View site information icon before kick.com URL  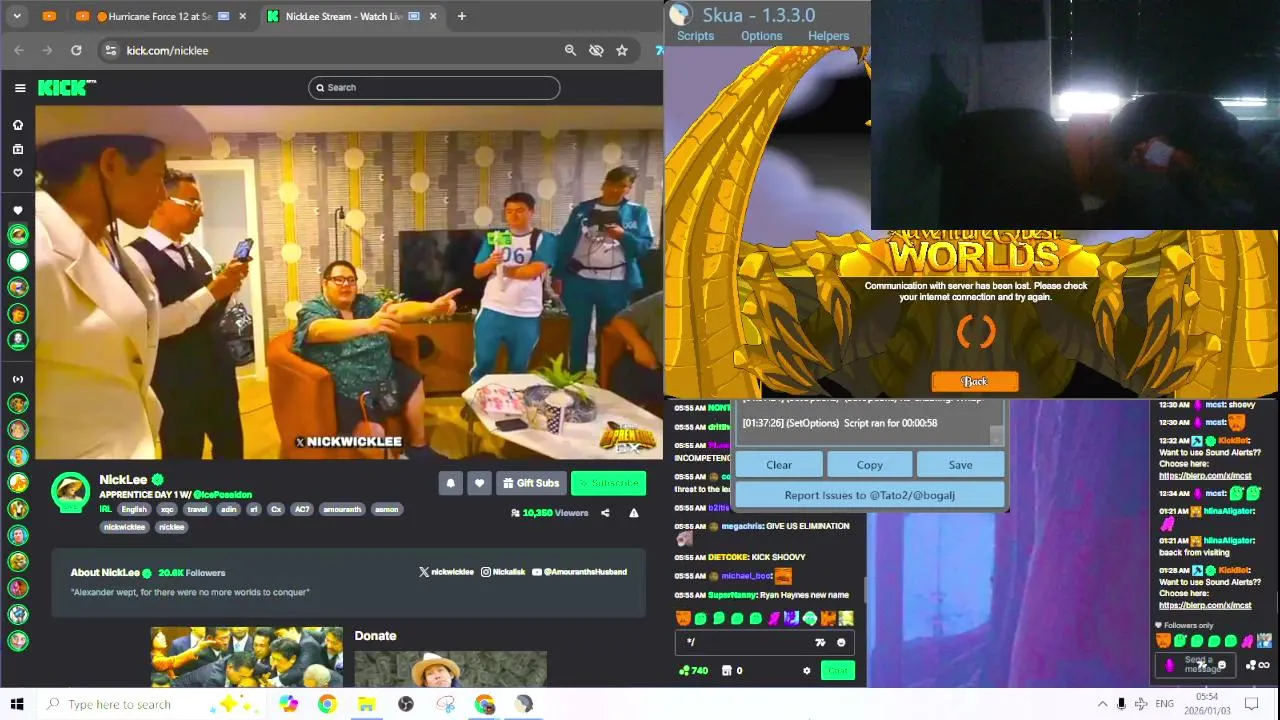click(x=110, y=50)
